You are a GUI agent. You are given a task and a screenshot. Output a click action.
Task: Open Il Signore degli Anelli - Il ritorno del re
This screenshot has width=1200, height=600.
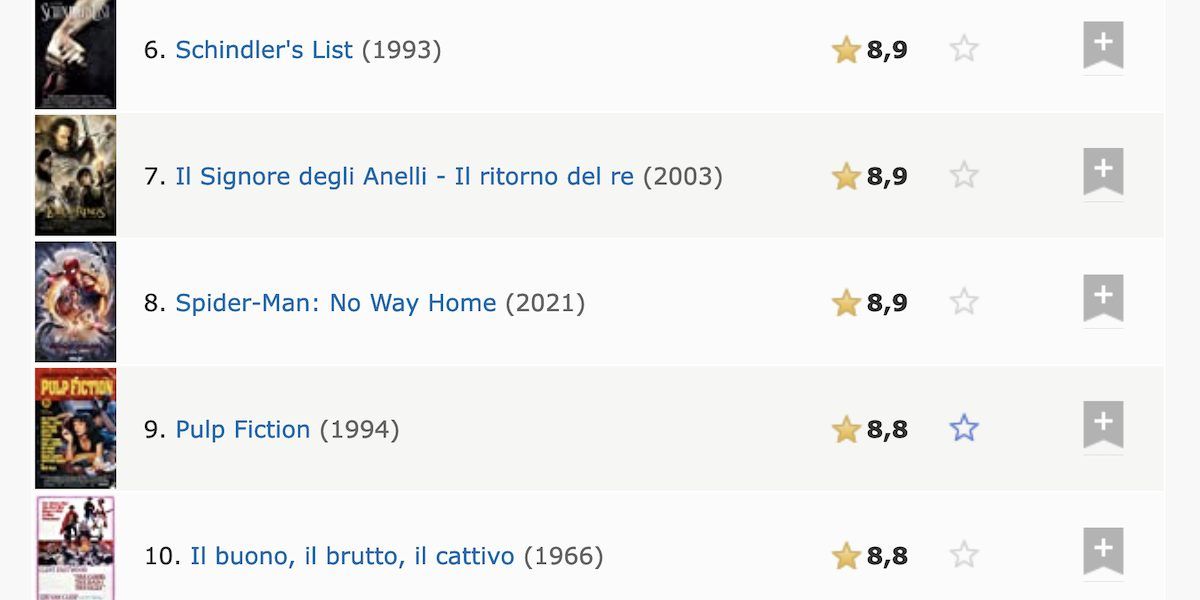[x=405, y=177]
